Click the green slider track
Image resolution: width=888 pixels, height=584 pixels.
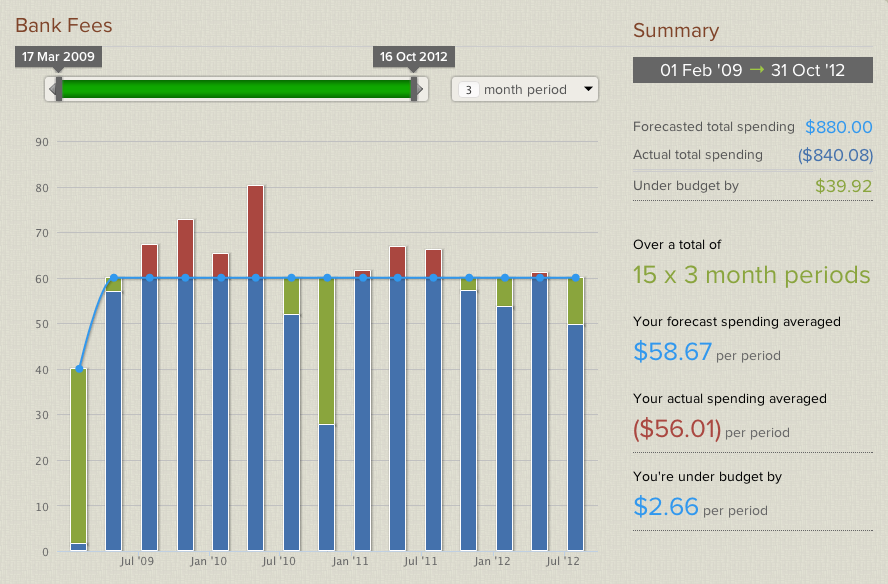point(235,89)
